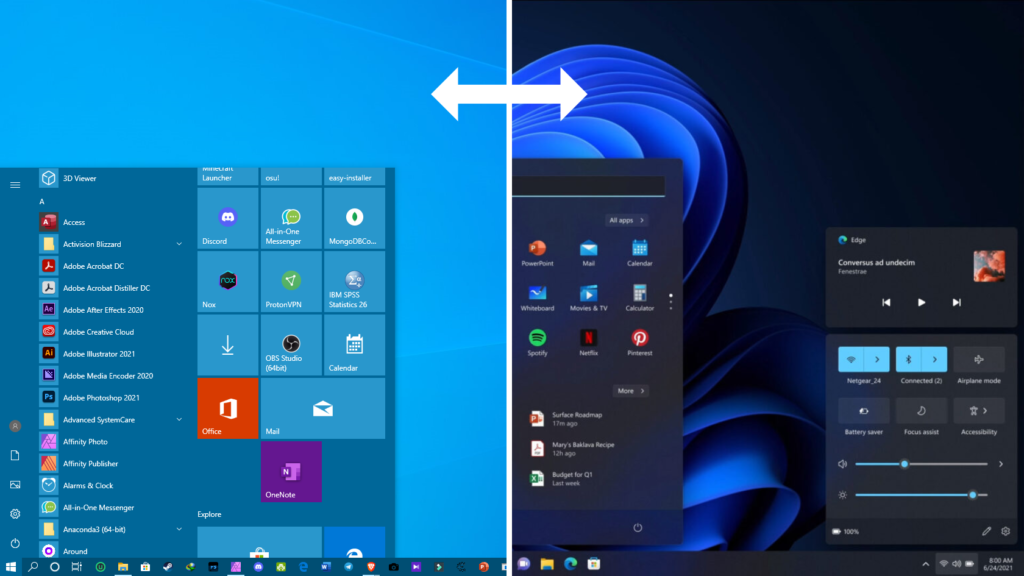Play the Edge media track
Image resolution: width=1024 pixels, height=576 pixels.
[921, 302]
